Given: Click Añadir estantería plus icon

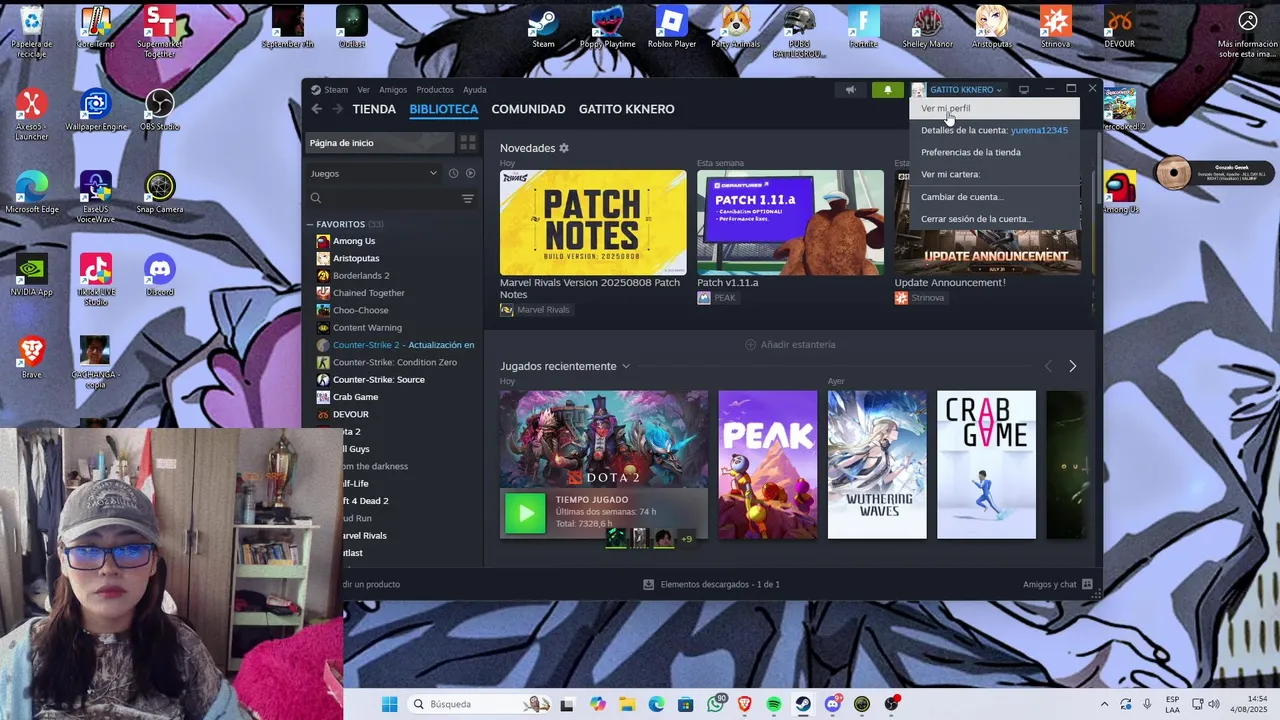Looking at the screenshot, I should [751, 345].
